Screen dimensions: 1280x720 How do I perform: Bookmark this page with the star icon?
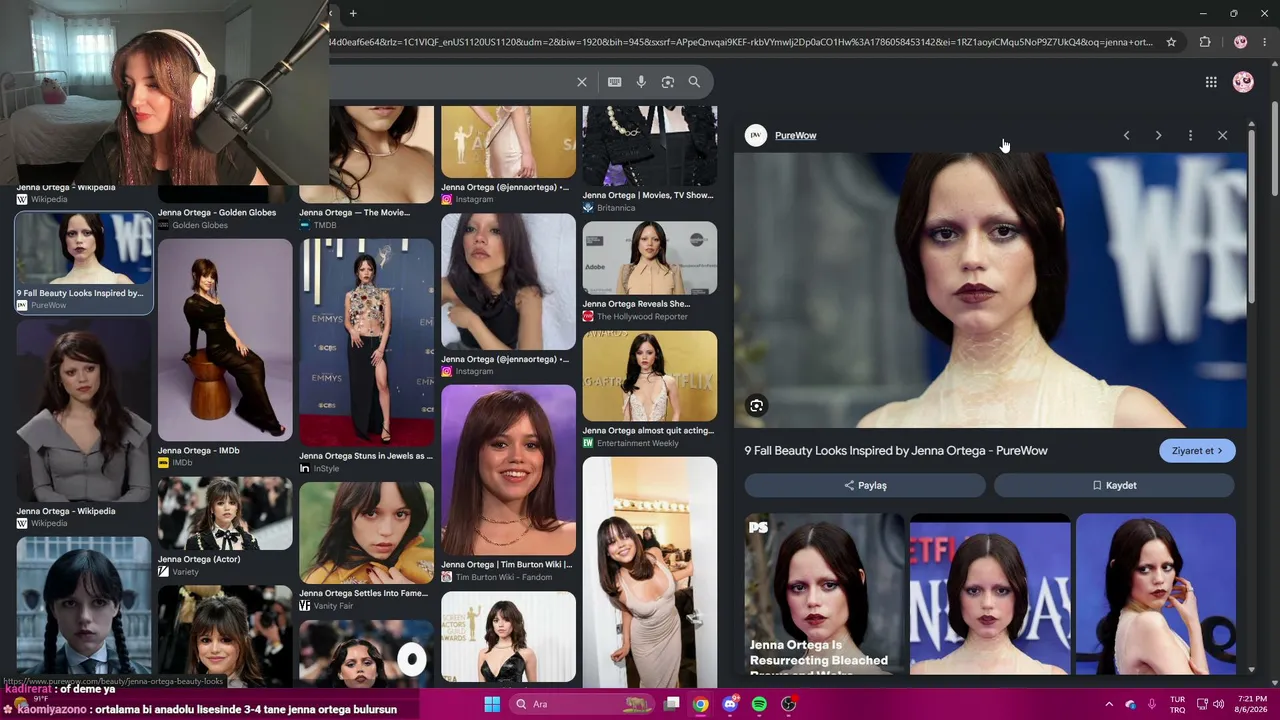pos(1171,42)
